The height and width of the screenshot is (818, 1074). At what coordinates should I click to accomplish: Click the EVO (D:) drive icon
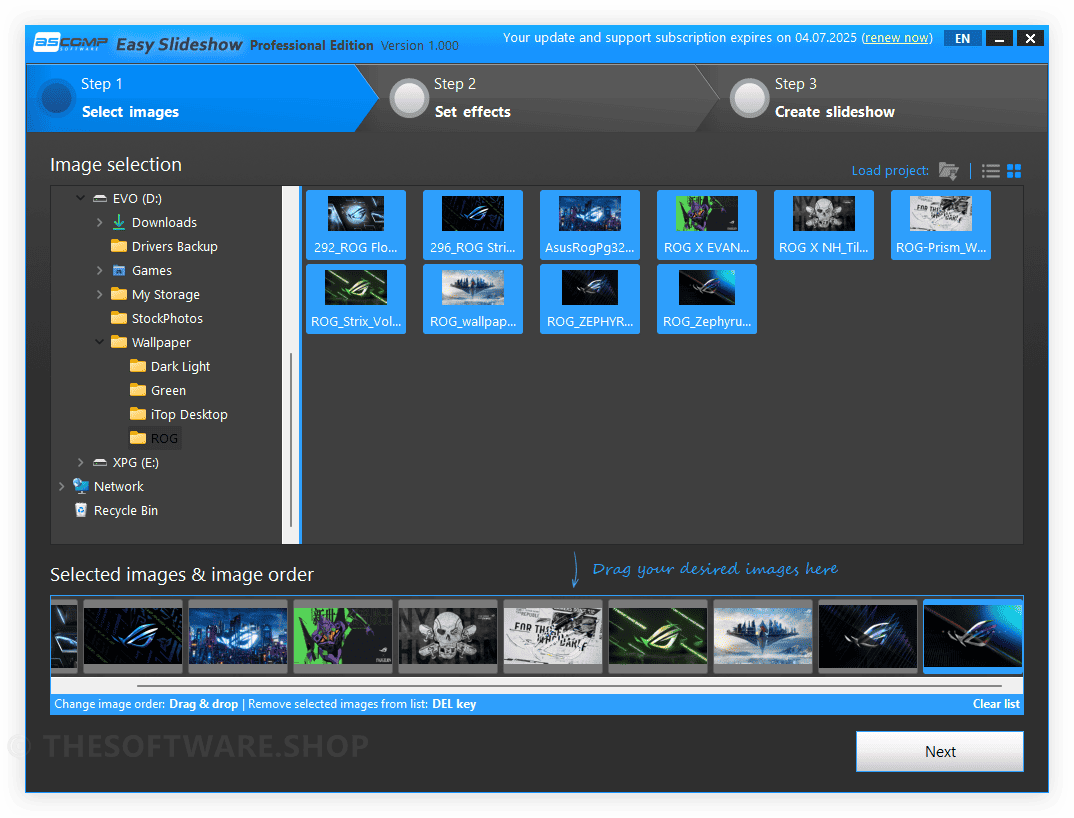(100, 198)
